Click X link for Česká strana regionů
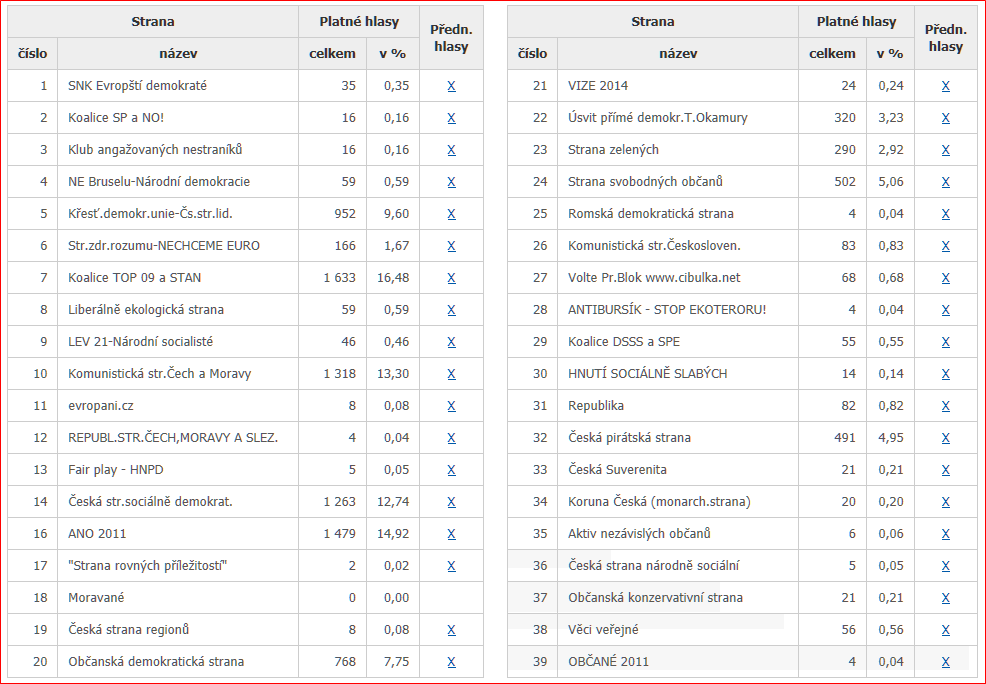Screen dimensions: 986x684 point(451,631)
